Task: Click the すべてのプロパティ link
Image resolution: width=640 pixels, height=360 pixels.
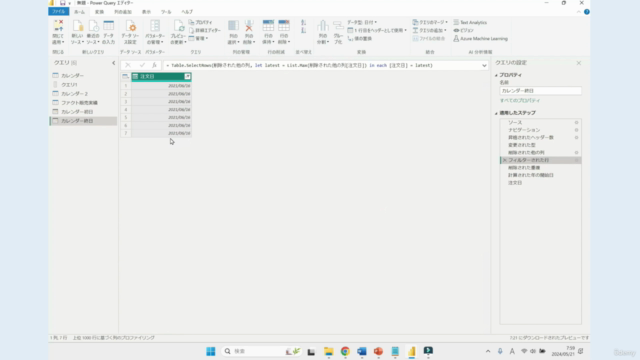Action: pyautogui.click(x=520, y=100)
